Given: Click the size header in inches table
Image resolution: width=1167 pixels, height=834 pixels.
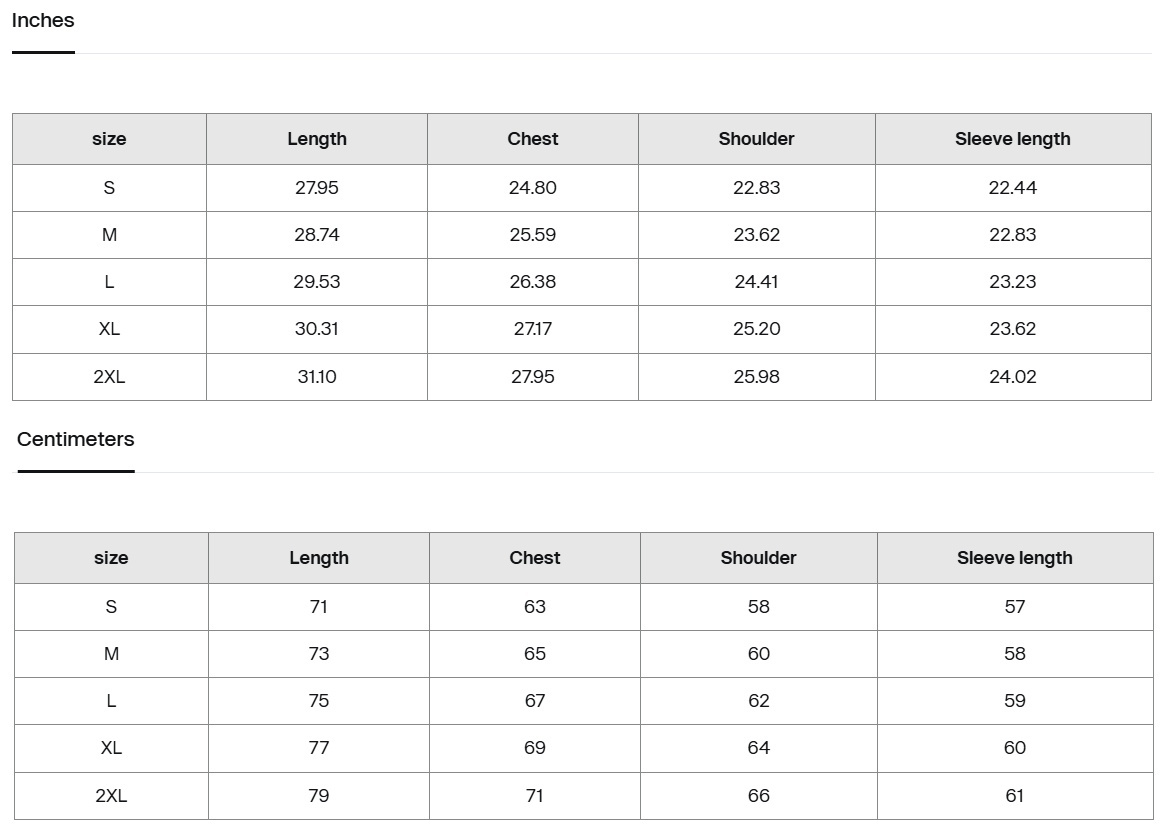Looking at the screenshot, I should tap(109, 139).
